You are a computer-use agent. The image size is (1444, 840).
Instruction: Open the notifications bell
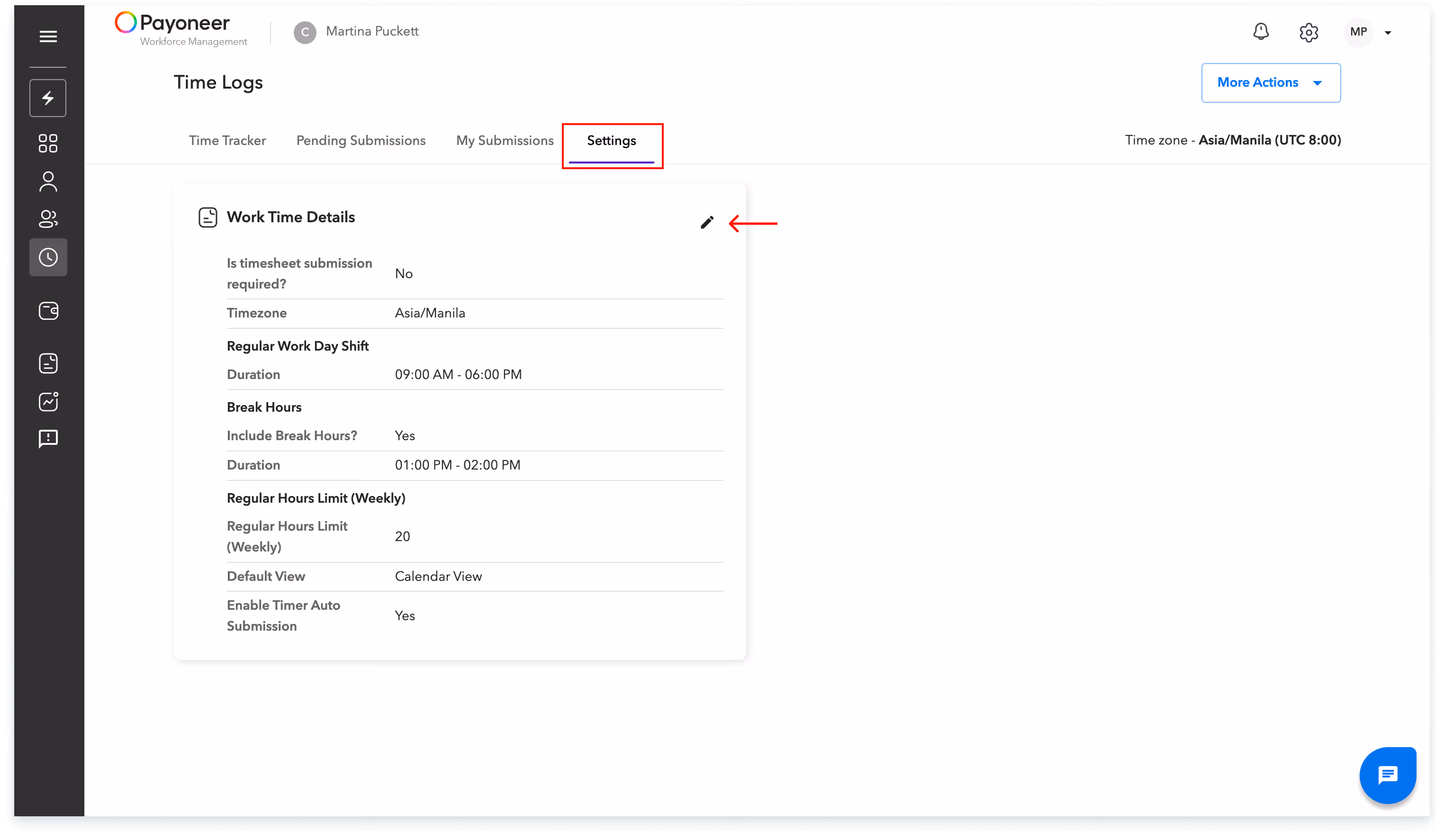tap(1261, 32)
